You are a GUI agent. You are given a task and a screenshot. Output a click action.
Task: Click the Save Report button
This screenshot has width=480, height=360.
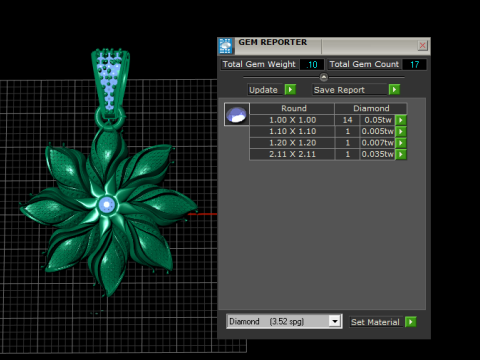click(x=350, y=90)
